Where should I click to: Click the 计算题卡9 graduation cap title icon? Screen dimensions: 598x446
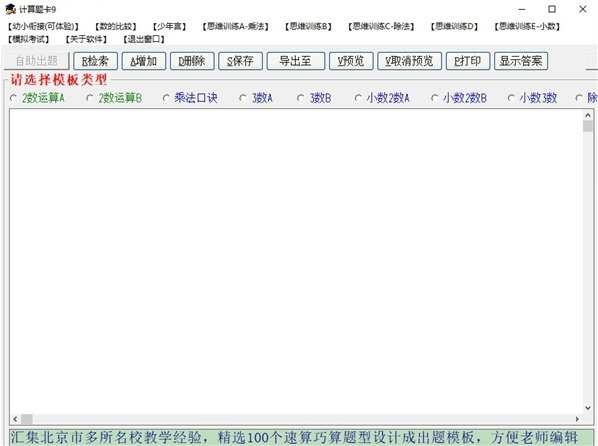[x=11, y=9]
